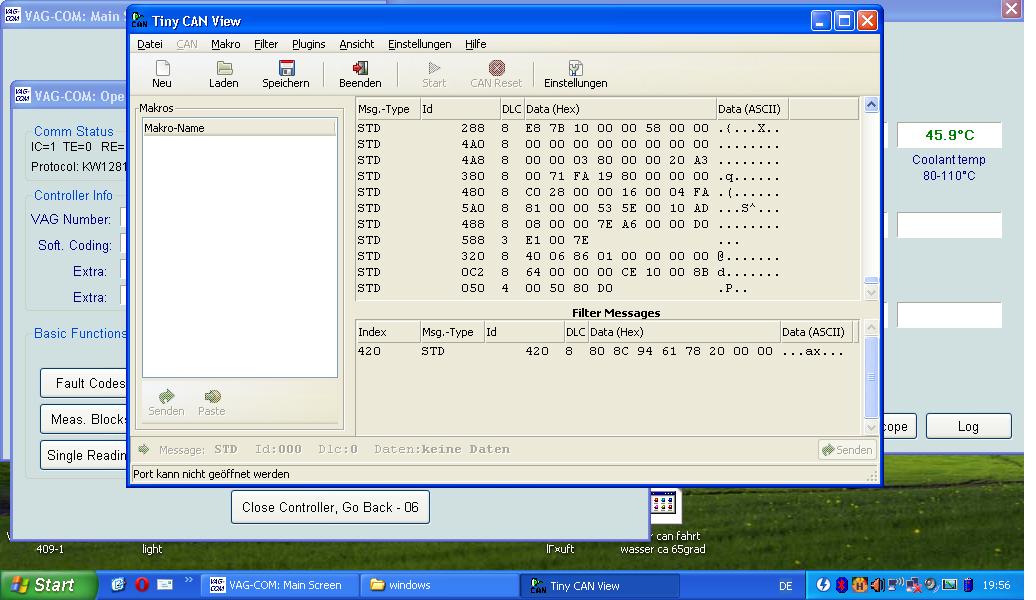This screenshot has width=1036, height=600.
Task: Click the Paste macro icon
Action: [x=212, y=396]
